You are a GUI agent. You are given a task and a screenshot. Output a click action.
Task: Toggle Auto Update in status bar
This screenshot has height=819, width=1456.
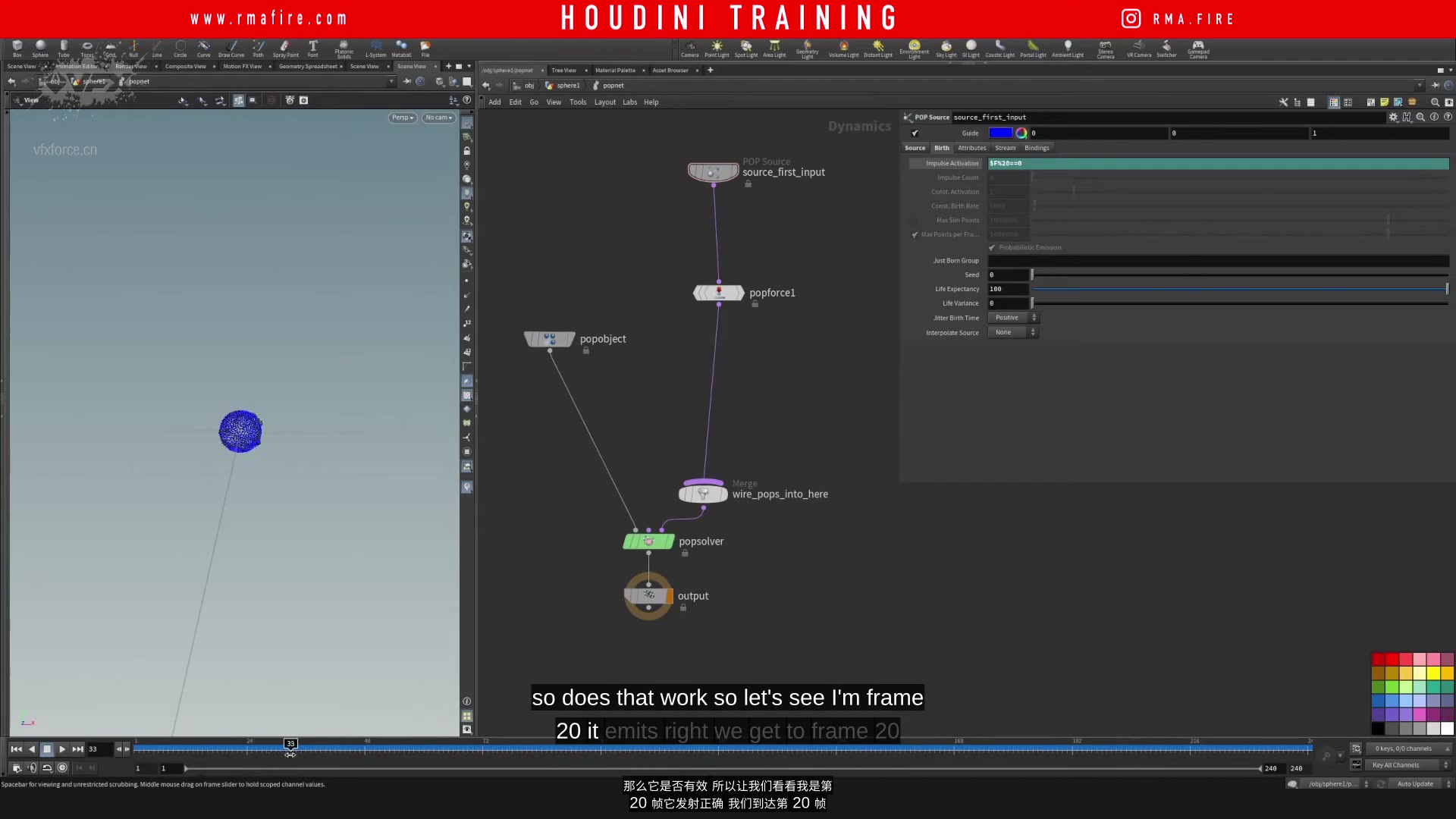coord(1415,784)
